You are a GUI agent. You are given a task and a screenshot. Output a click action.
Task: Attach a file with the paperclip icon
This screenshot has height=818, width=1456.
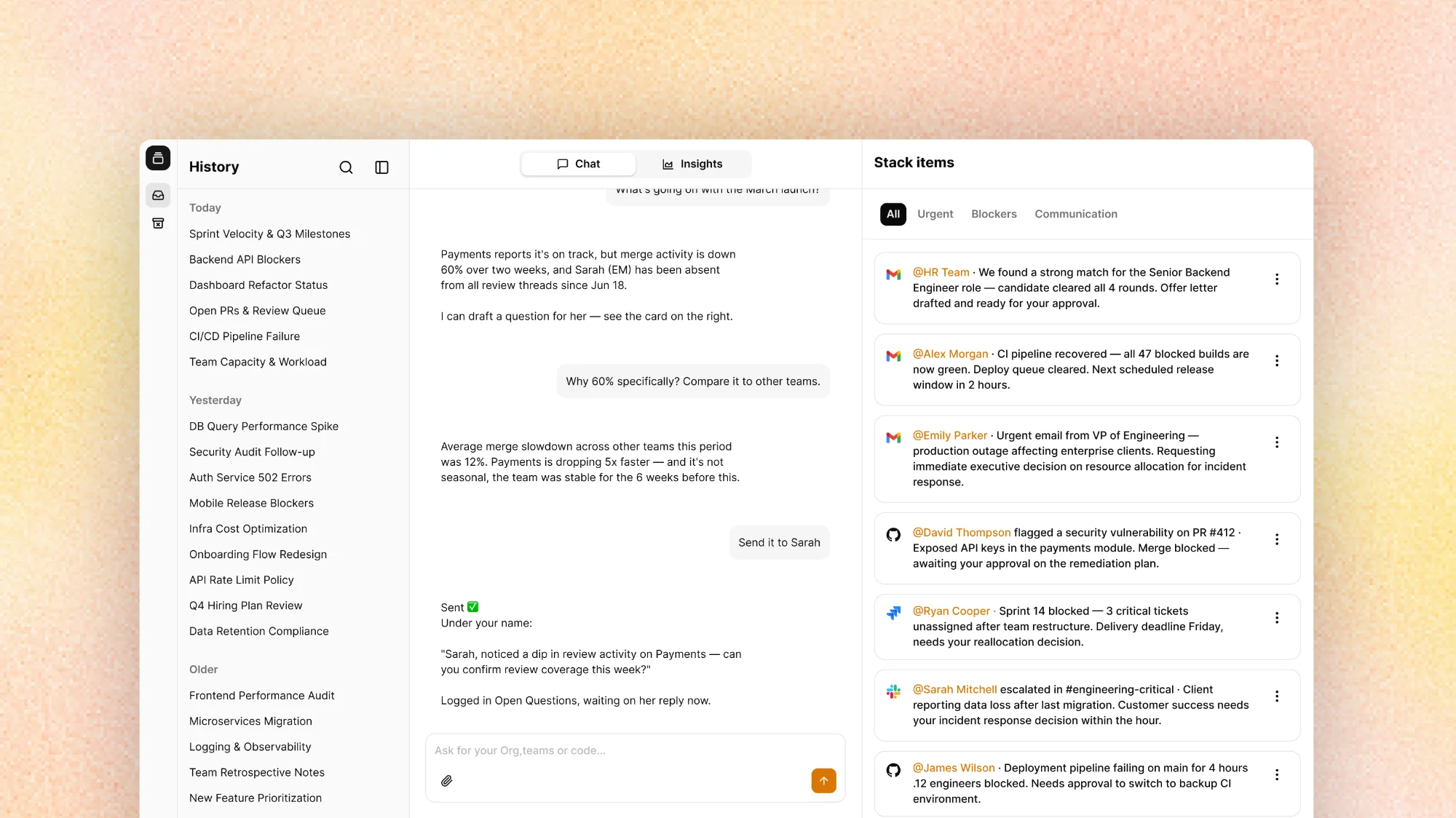coord(447,781)
